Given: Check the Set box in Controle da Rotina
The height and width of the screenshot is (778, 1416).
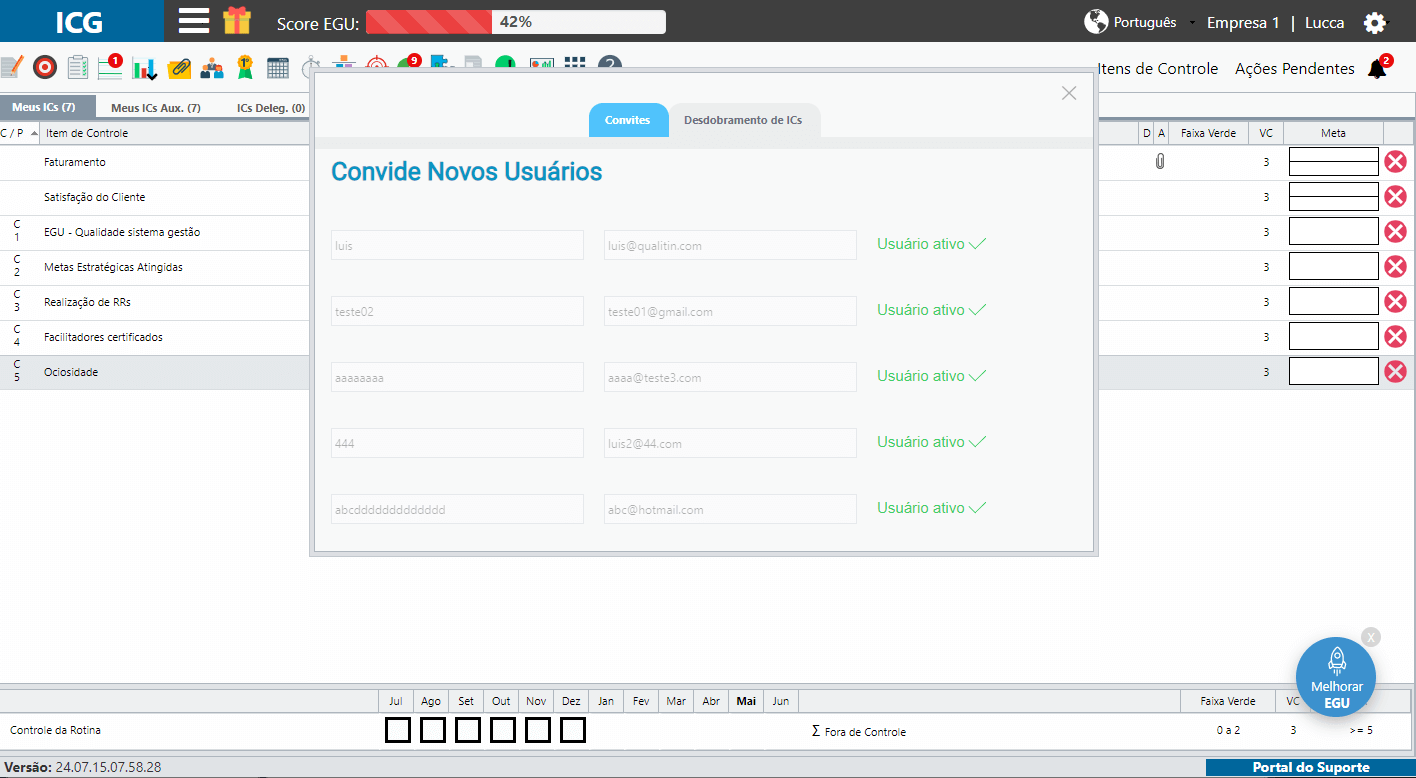Looking at the screenshot, I should [467, 730].
